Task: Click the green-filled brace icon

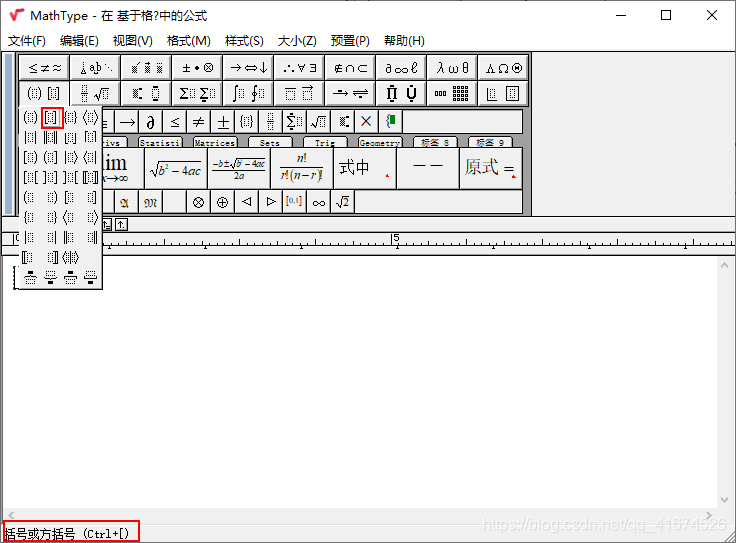Action: click(x=391, y=122)
